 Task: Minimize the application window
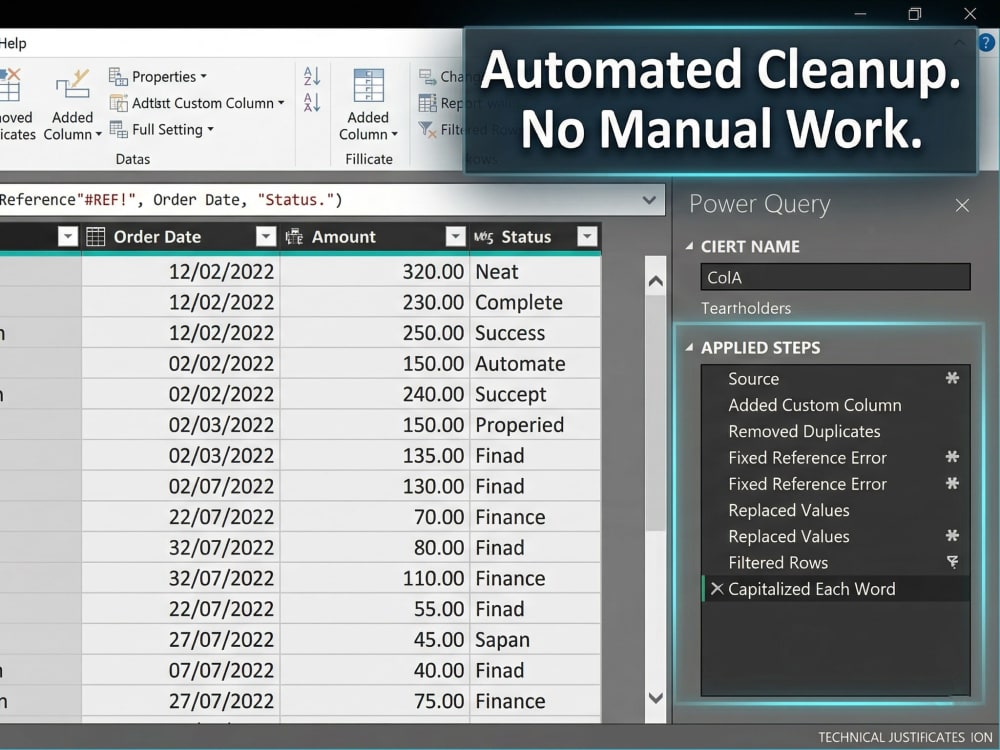point(860,13)
